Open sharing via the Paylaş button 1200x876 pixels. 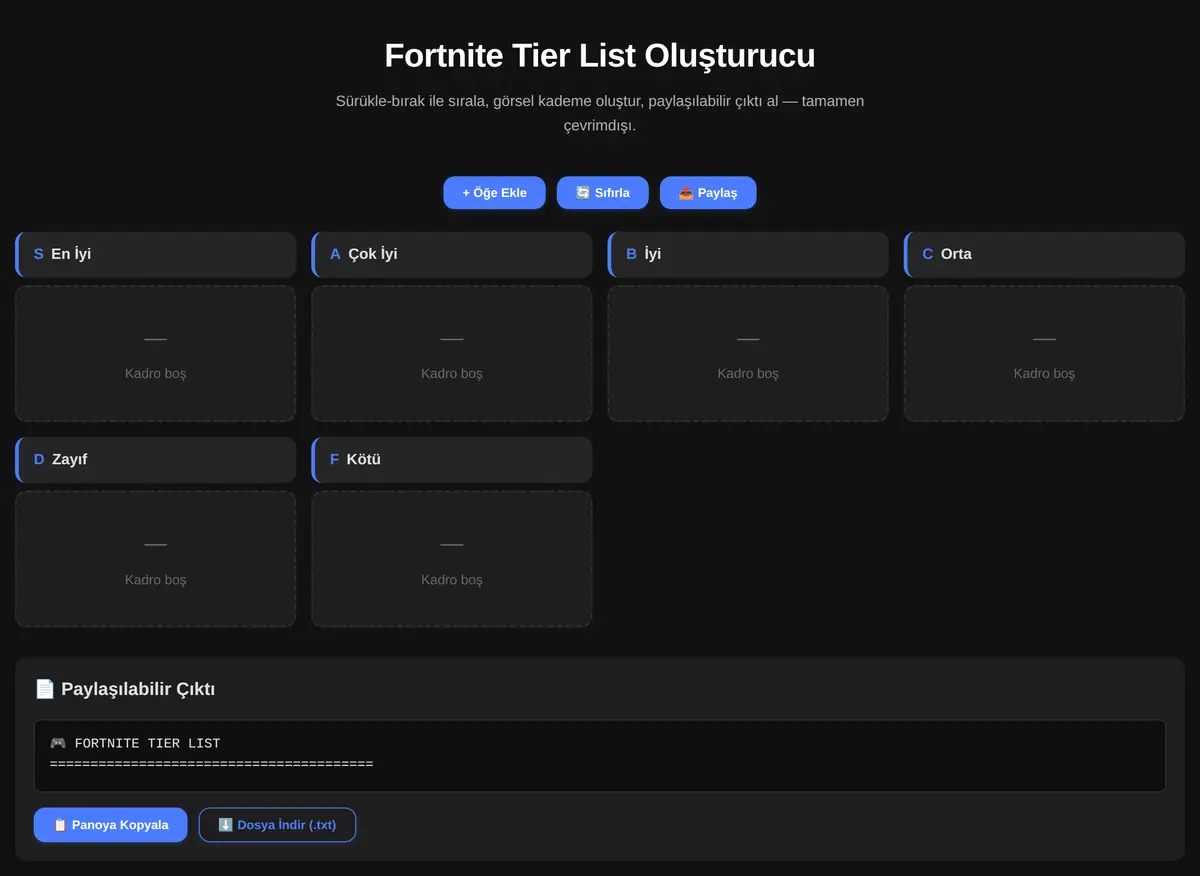click(x=708, y=193)
